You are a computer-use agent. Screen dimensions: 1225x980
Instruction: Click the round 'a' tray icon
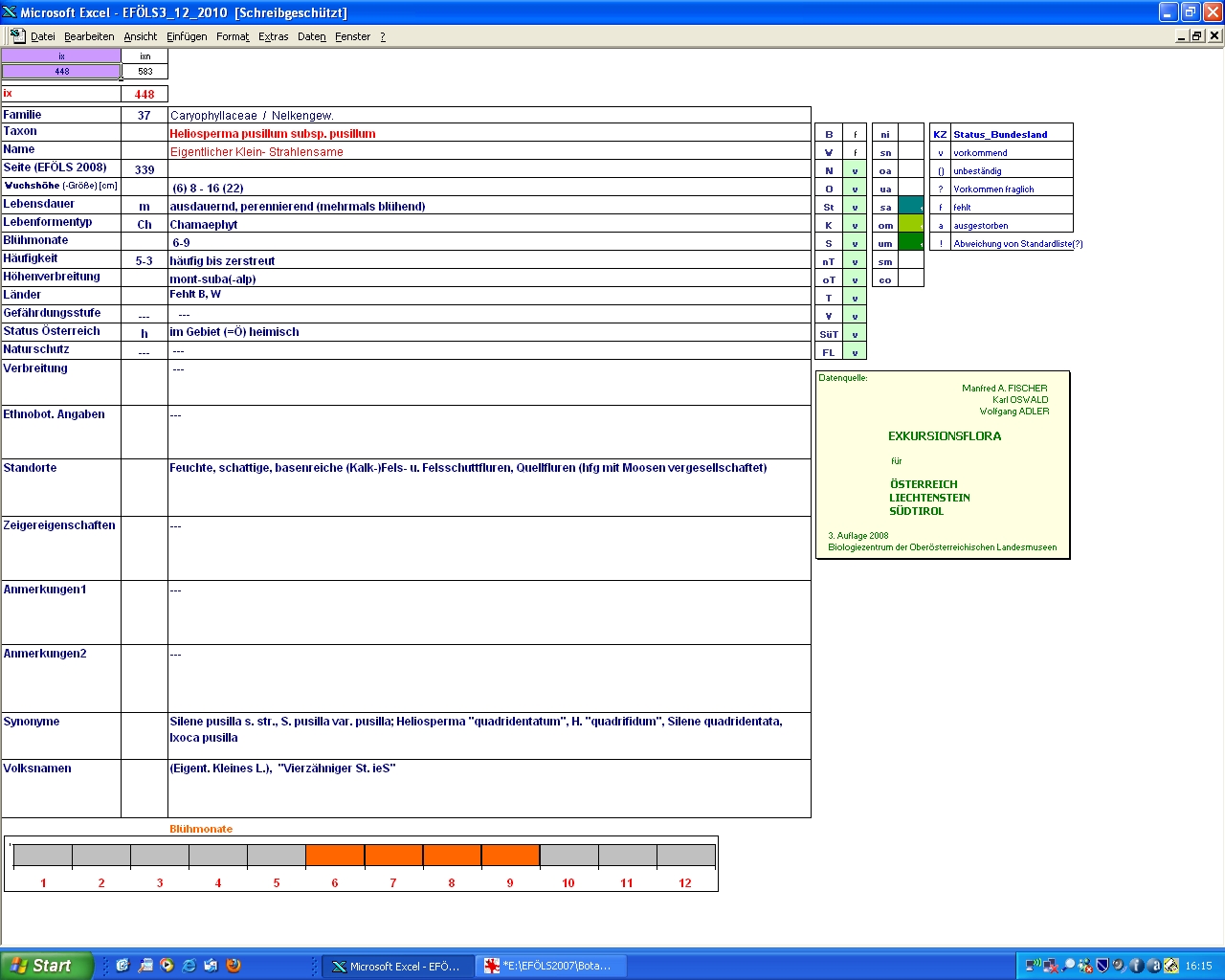click(x=1153, y=966)
